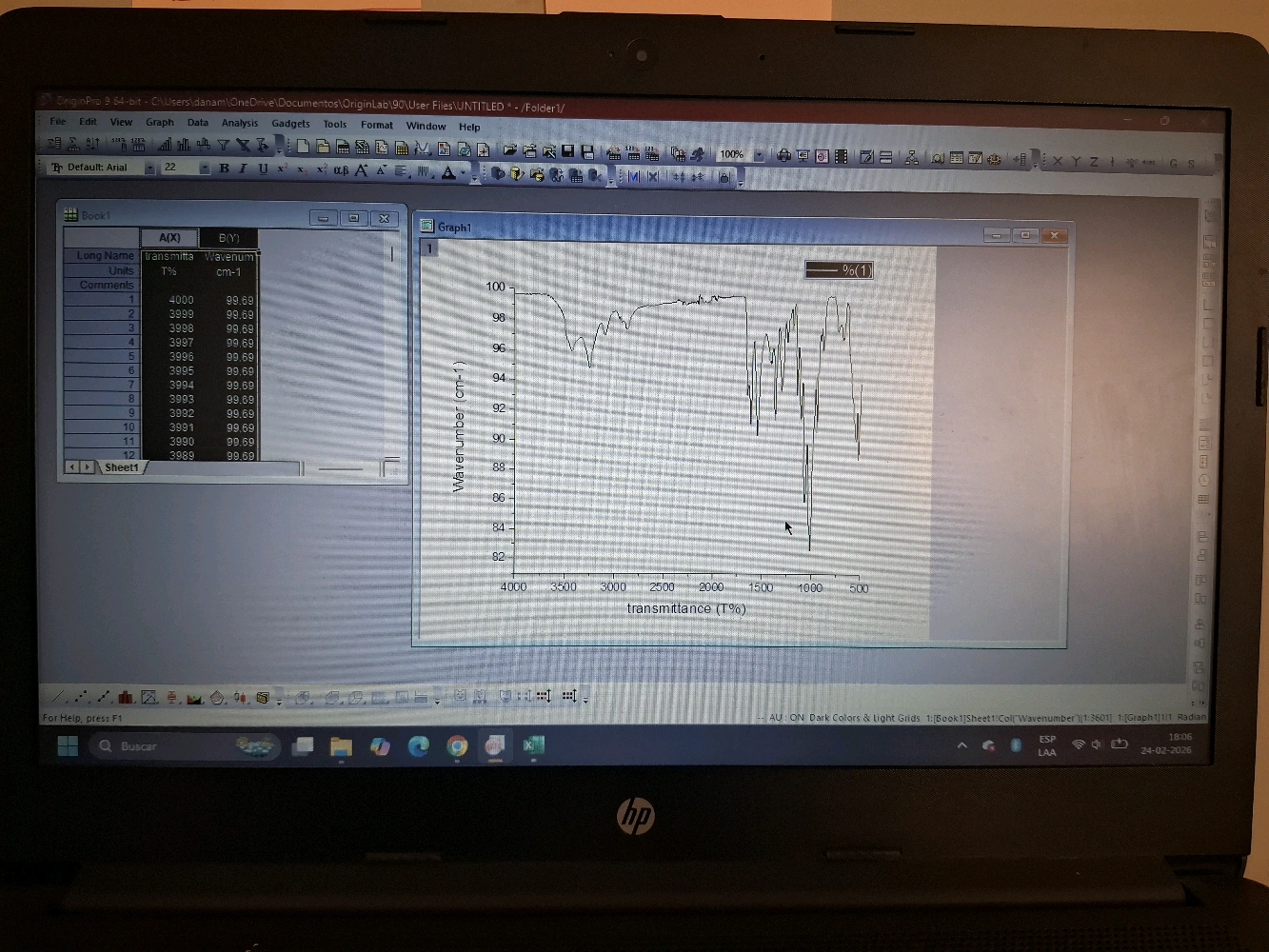The height and width of the screenshot is (952, 1269).
Task: Select the Line plot tool icon
Action: (x=59, y=698)
